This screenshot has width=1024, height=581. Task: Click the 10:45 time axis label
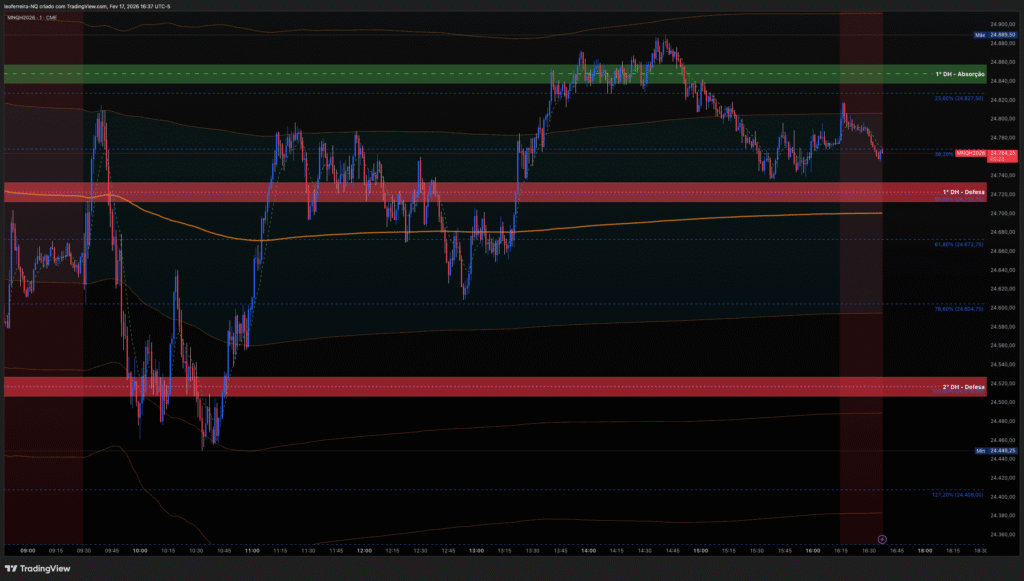(224, 551)
